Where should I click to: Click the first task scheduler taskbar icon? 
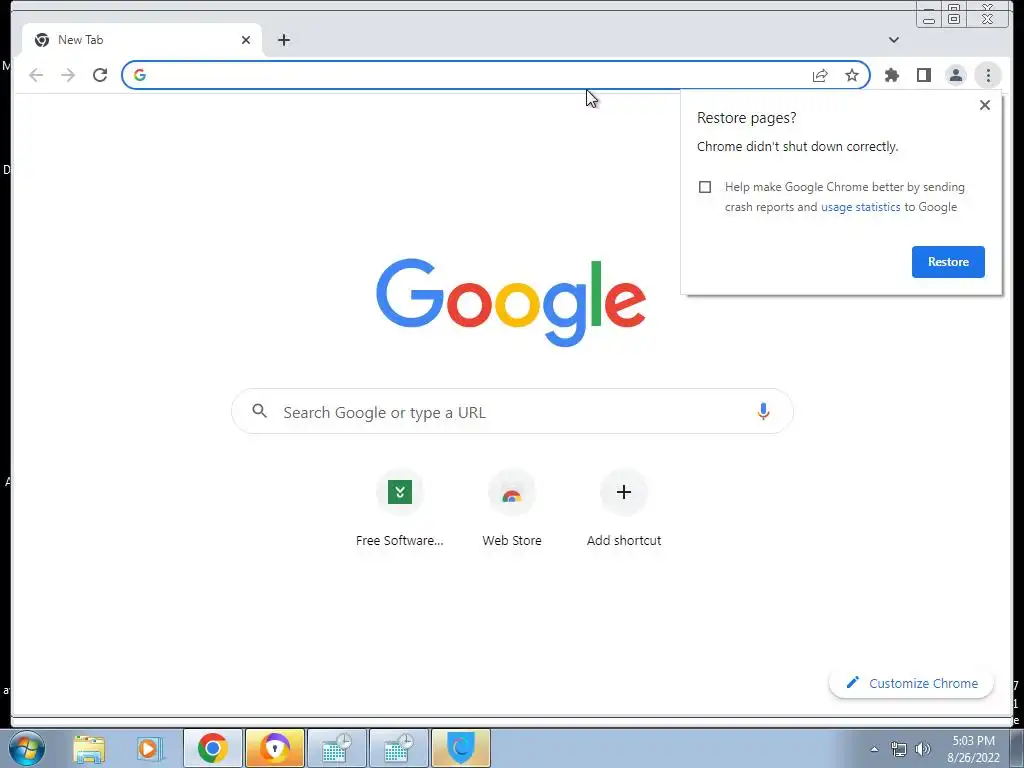(337, 748)
